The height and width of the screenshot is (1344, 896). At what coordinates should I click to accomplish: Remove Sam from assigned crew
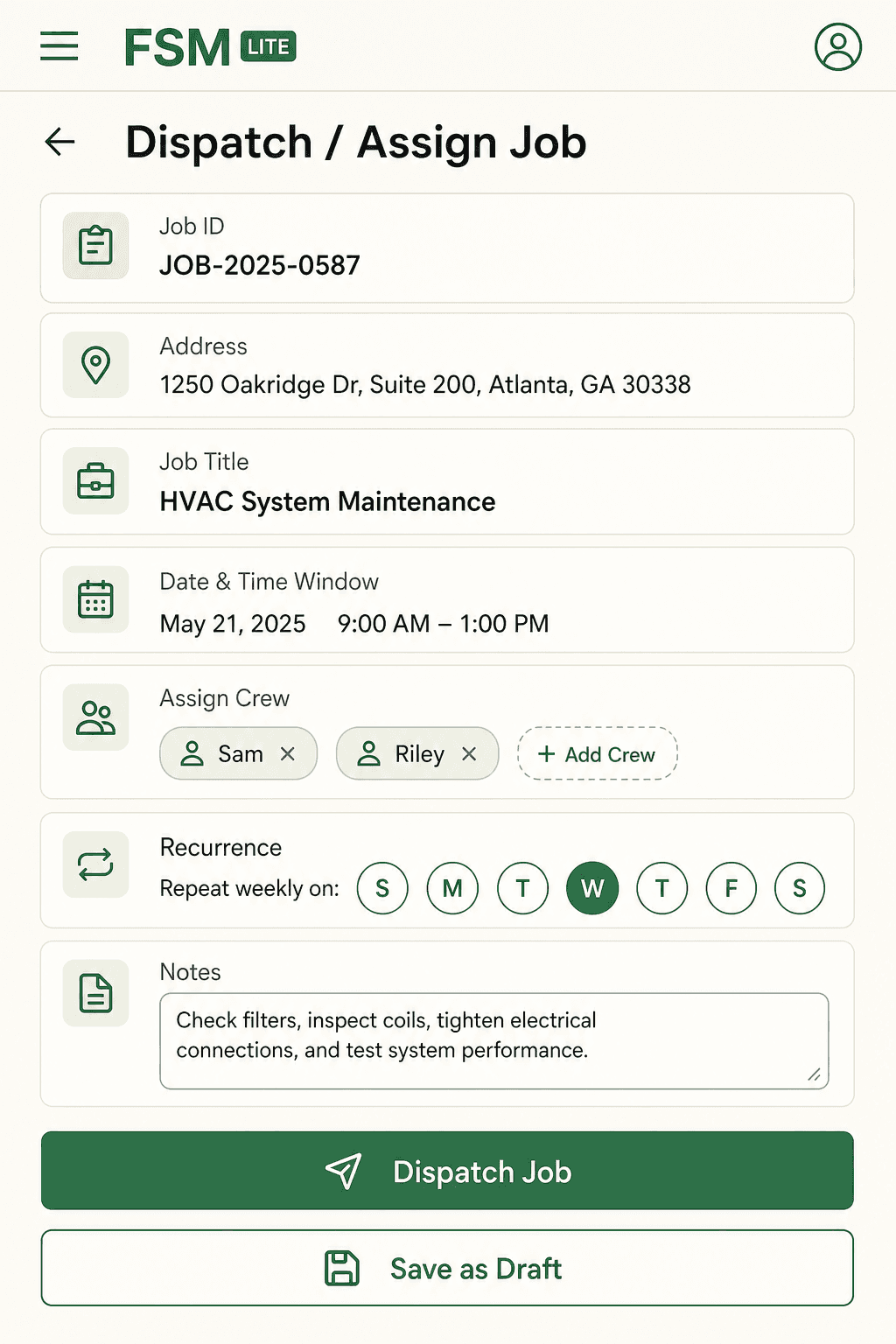click(288, 753)
